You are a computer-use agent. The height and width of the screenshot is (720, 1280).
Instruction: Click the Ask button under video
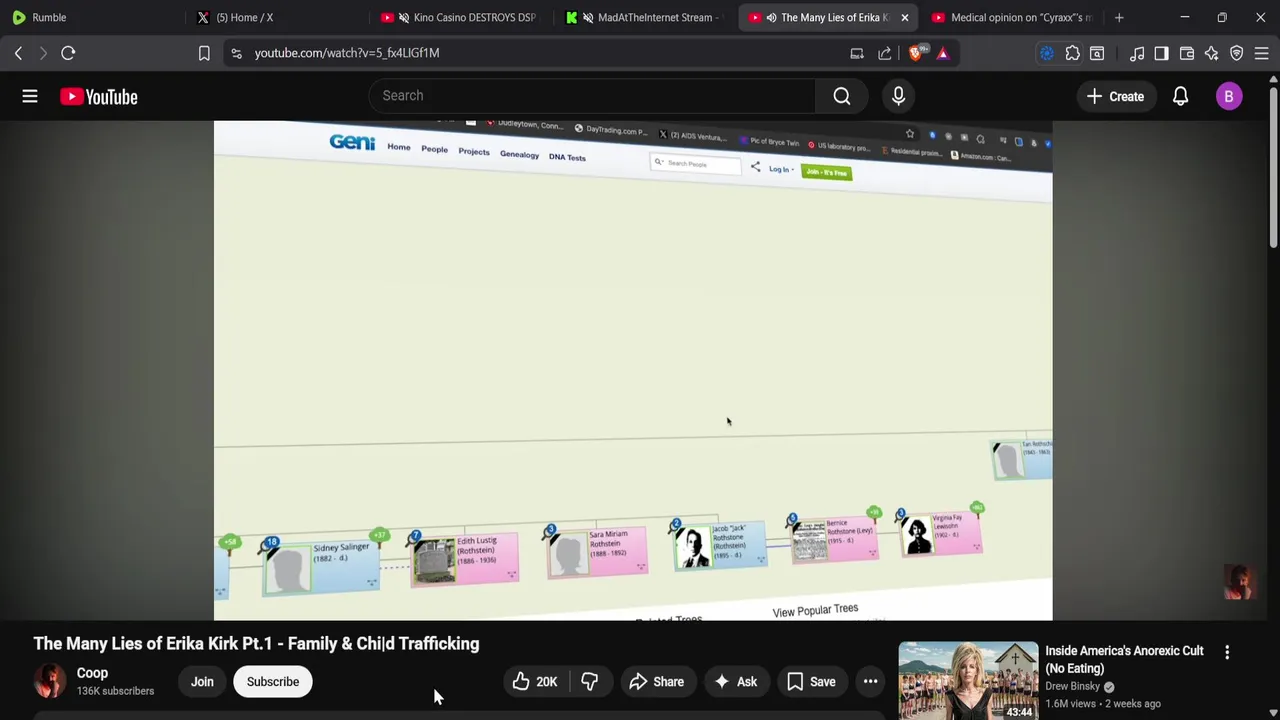click(735, 682)
